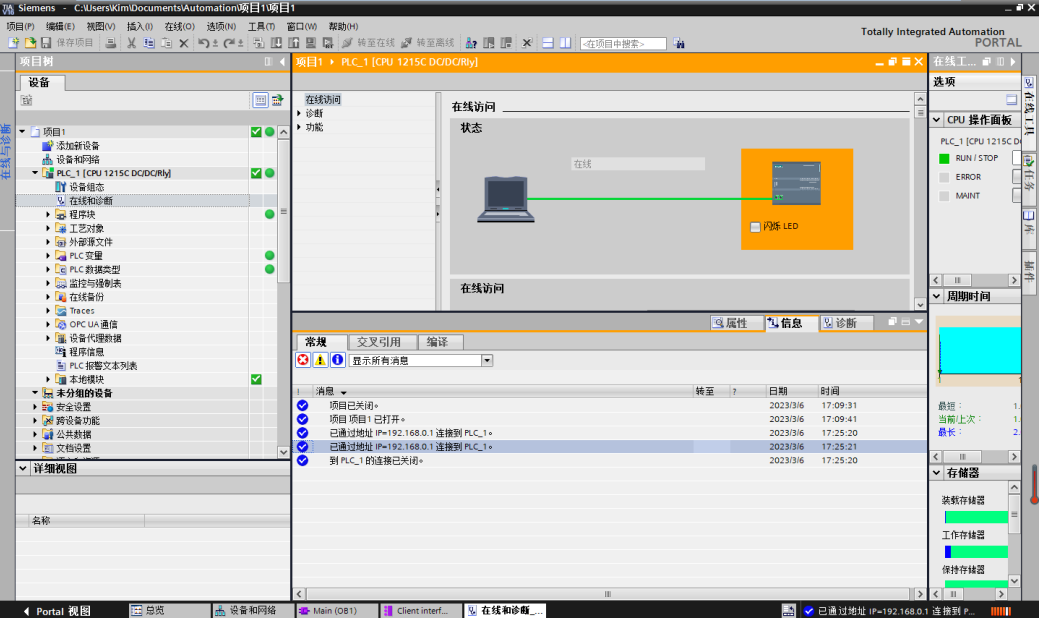This screenshot has width=1039, height=618.
Task: Toggle the error messages filter icon
Action: click(301, 359)
